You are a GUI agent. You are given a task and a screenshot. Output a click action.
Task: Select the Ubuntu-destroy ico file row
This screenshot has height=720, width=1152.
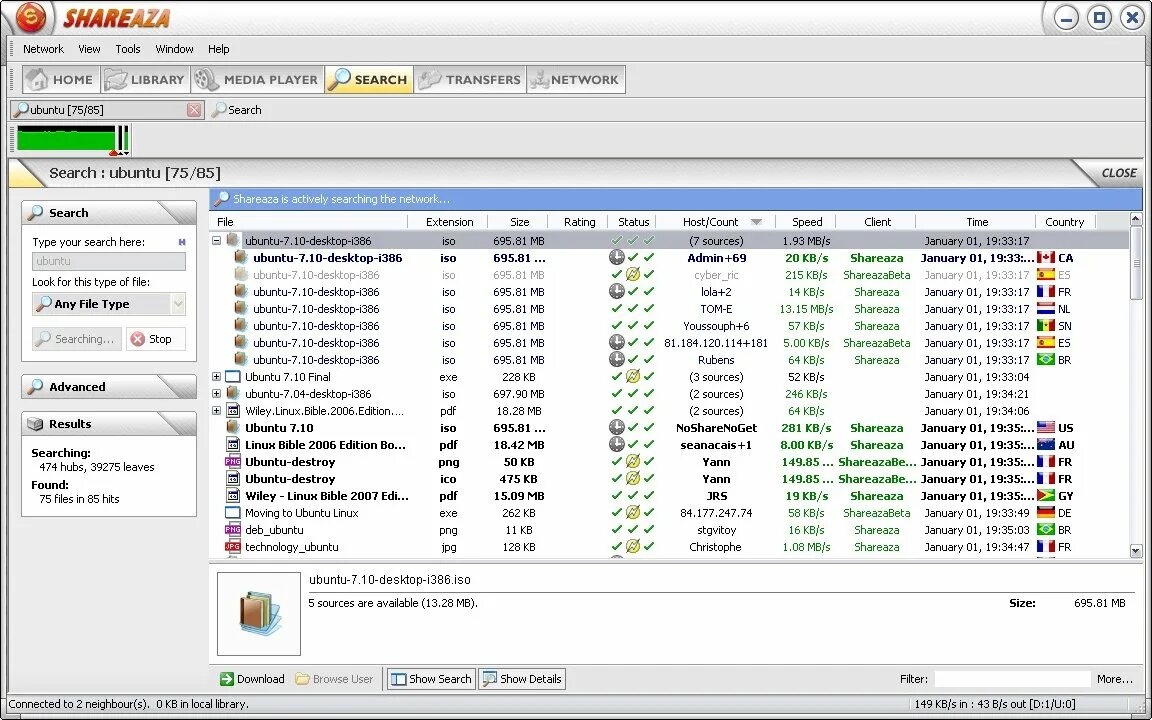pyautogui.click(x=669, y=479)
